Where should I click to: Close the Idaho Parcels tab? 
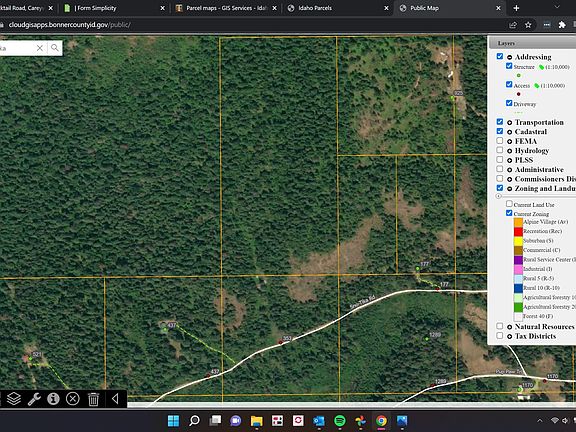pyautogui.click(x=386, y=8)
